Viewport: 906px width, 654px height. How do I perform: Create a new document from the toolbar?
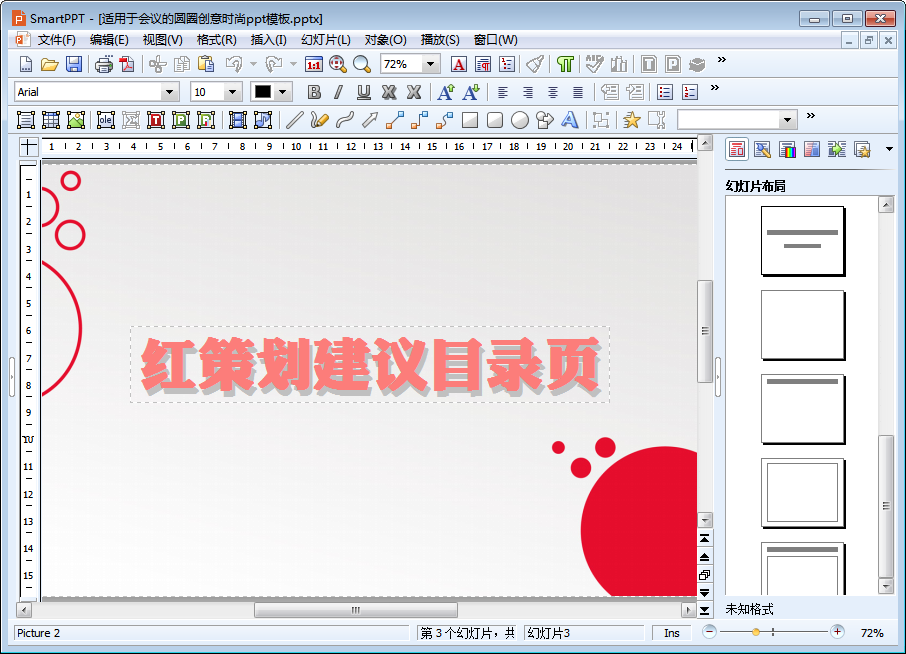[x=25, y=64]
